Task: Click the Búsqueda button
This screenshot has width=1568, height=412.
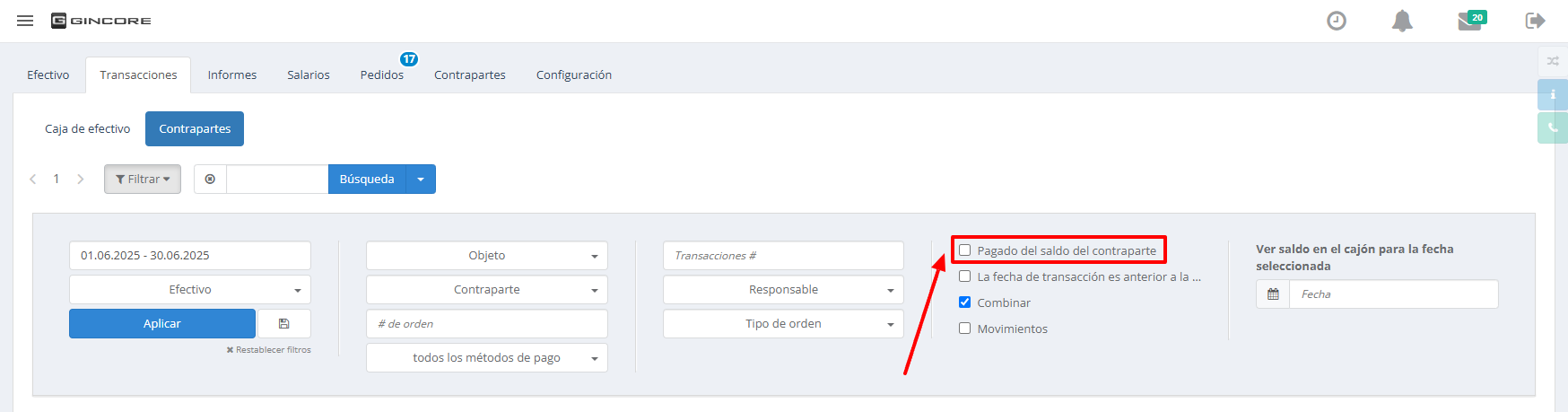Action: (367, 180)
